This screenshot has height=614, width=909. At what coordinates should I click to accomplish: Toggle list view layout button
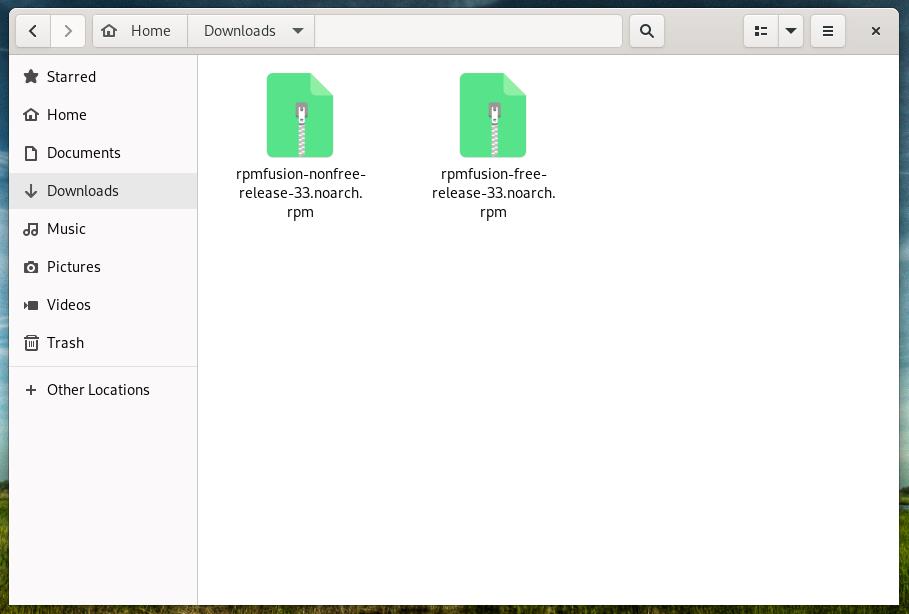point(760,31)
